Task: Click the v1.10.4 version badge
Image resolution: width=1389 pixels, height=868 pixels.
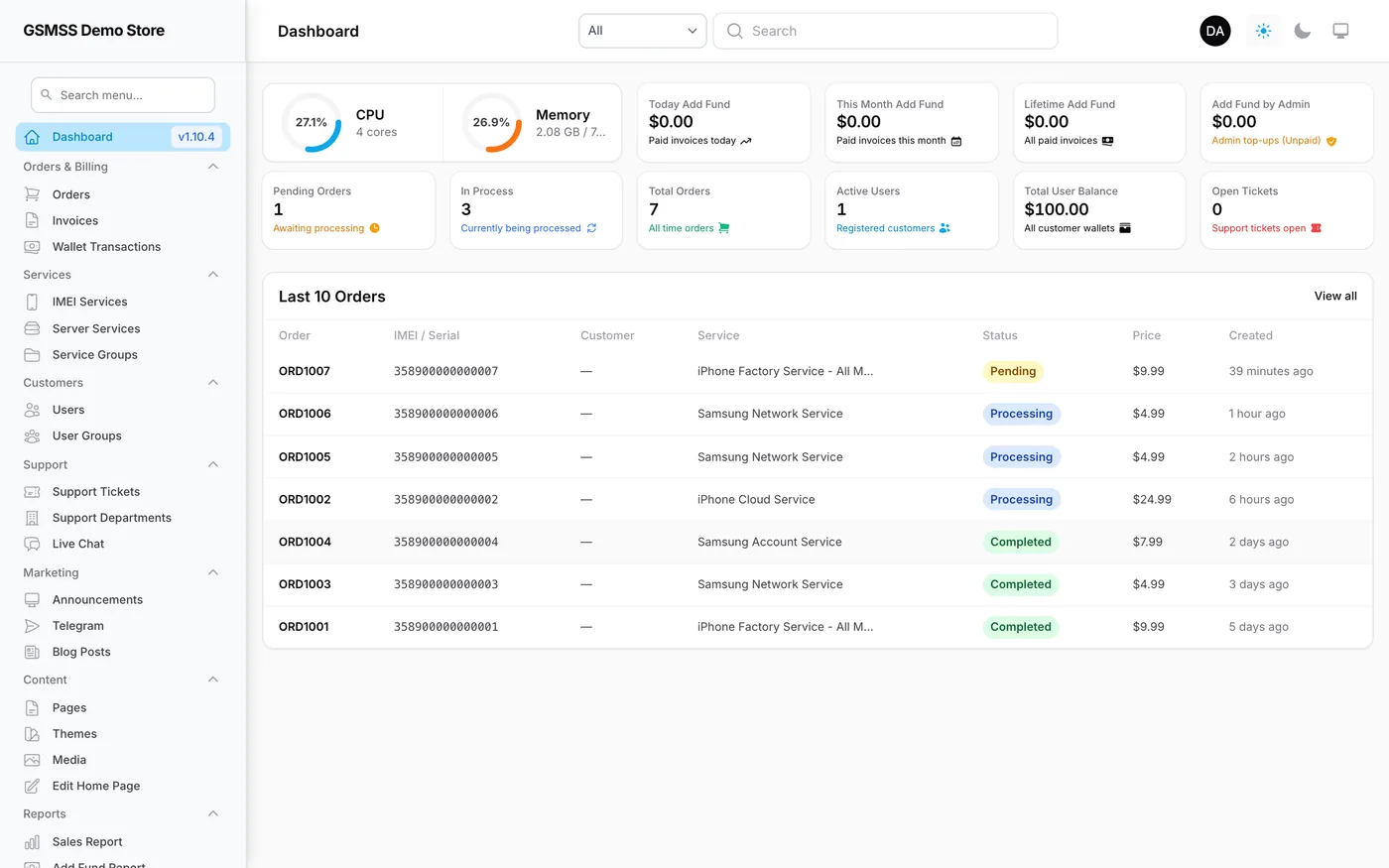Action: pyautogui.click(x=196, y=137)
